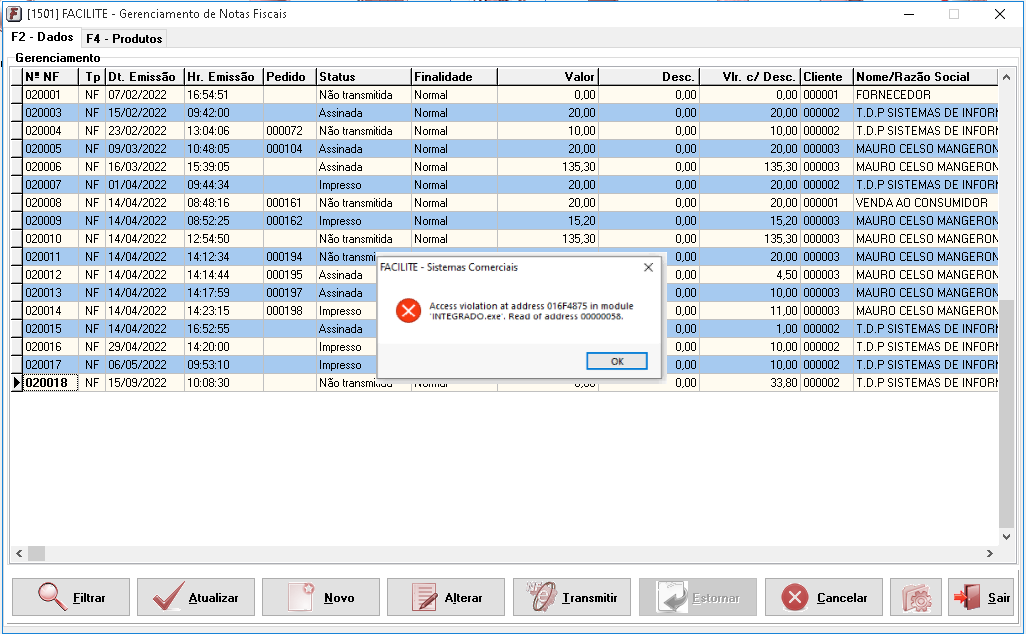Close the error dialog with its X
Viewport: 1026px width, 634px height.
click(648, 267)
